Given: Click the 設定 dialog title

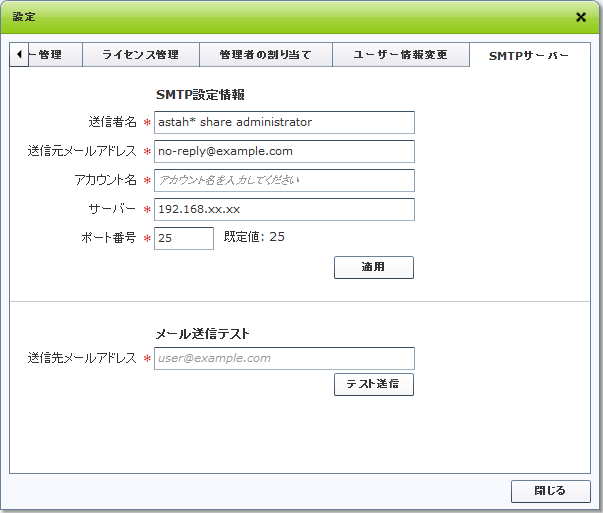Looking at the screenshot, I should [x=24, y=17].
